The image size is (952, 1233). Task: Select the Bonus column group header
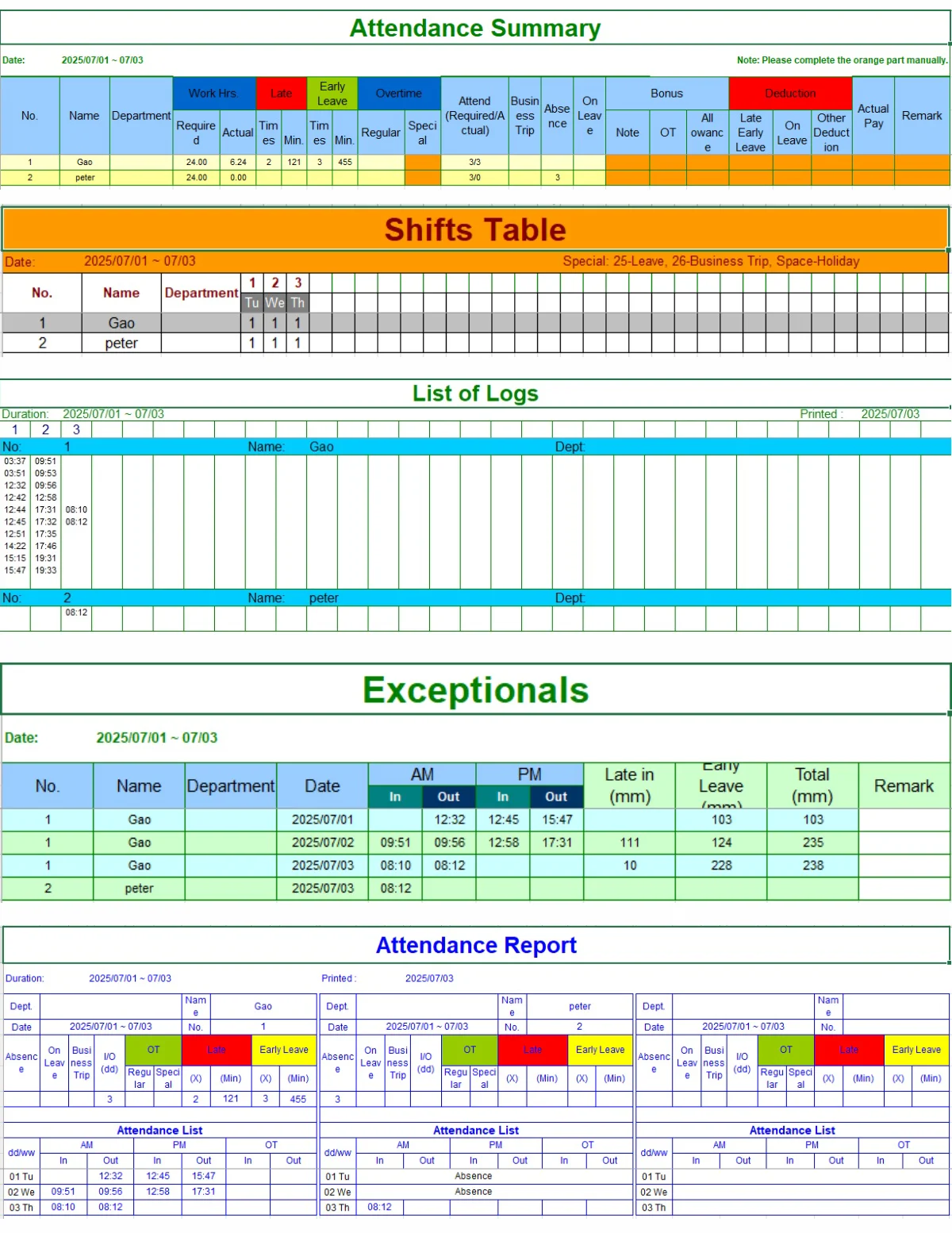pos(666,94)
